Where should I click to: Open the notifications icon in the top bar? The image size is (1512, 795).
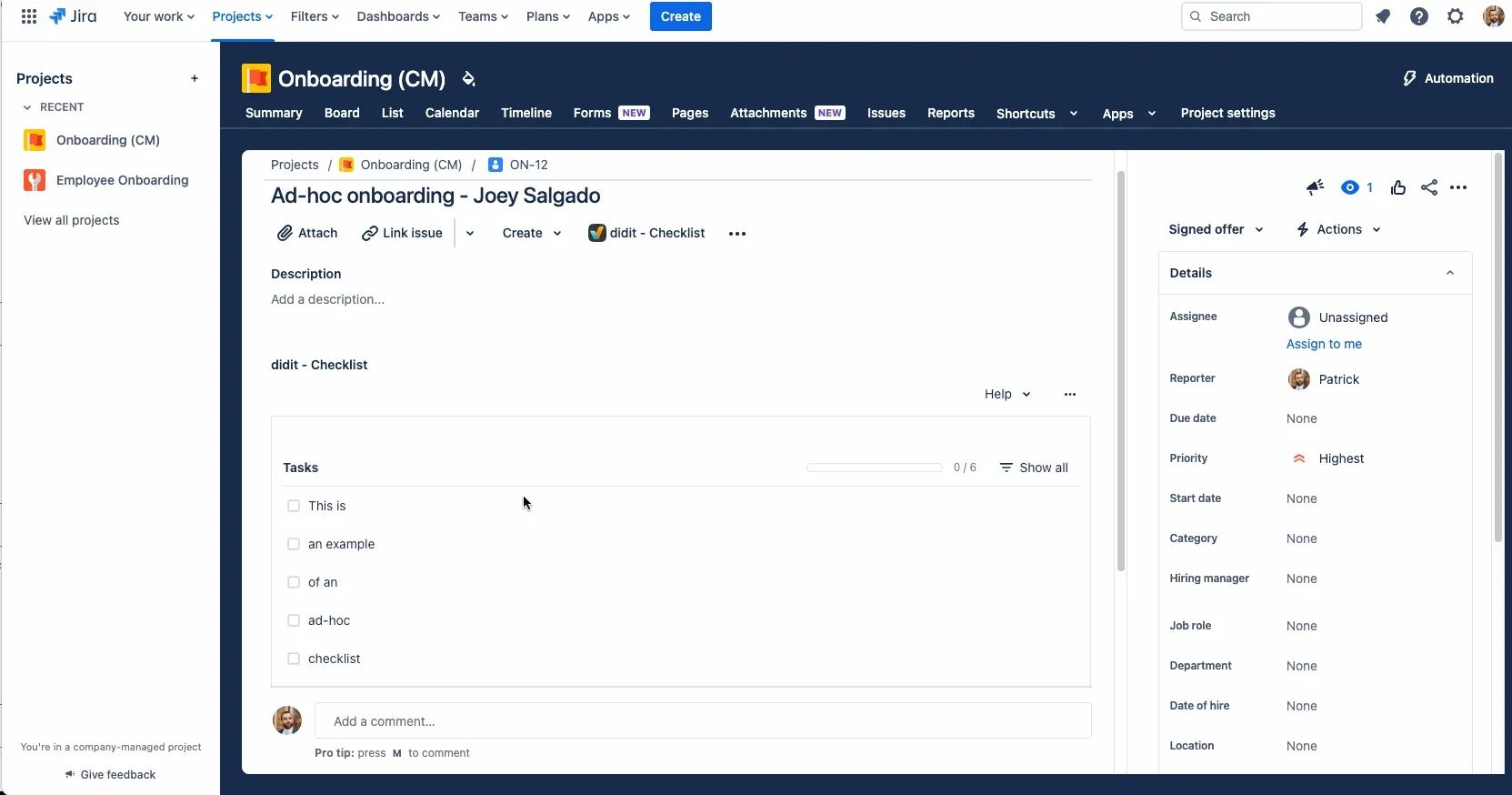point(1383,16)
